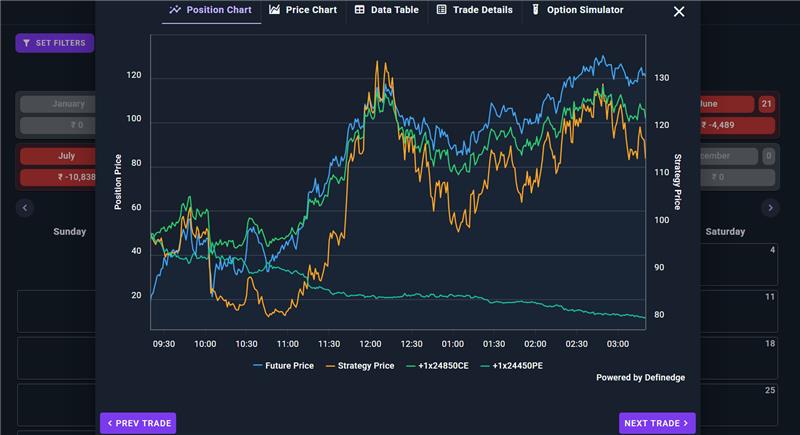The height and width of the screenshot is (435, 800).
Task: Open the SET FILTERS button
Action: (x=55, y=43)
